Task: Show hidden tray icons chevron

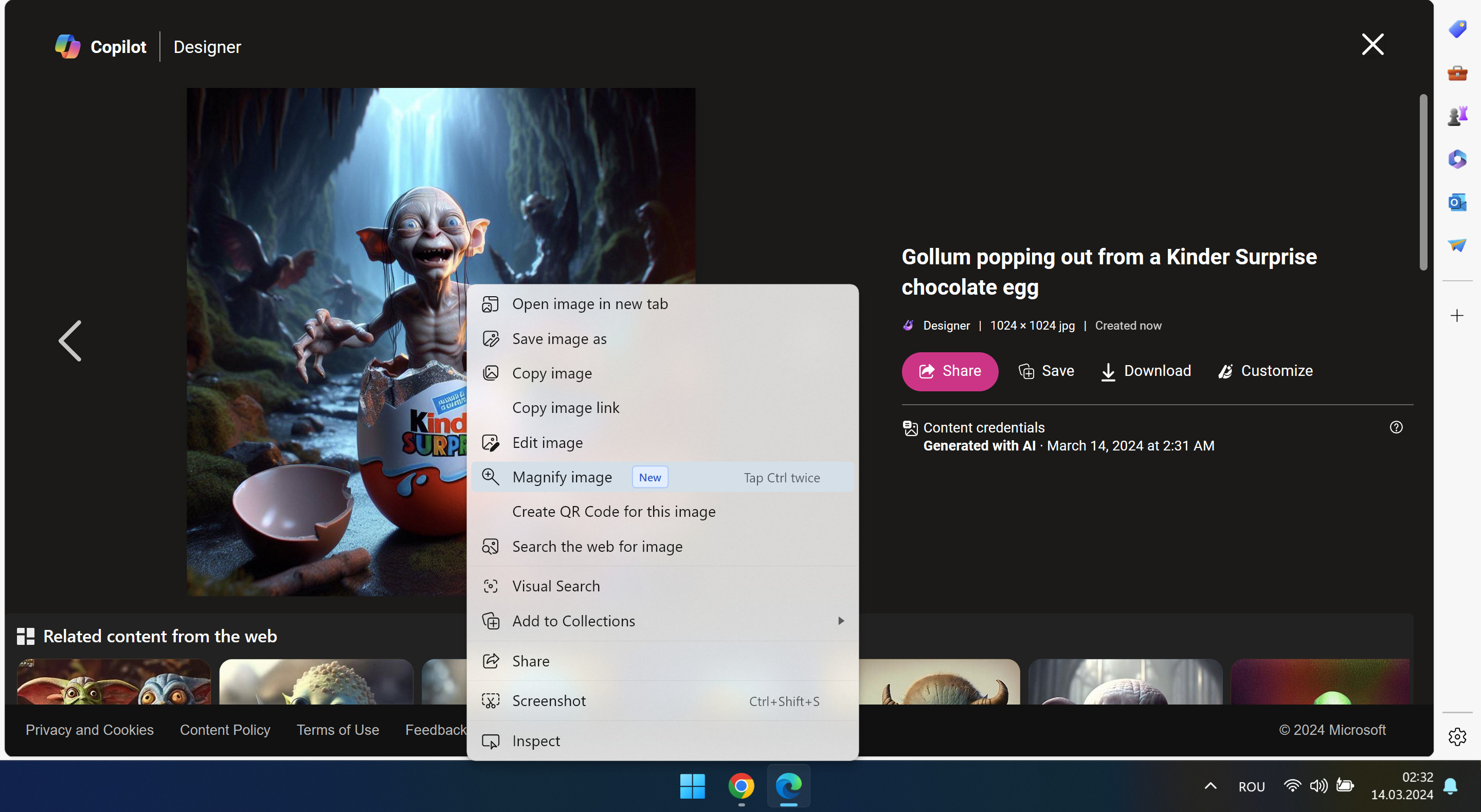Action: [1210, 786]
